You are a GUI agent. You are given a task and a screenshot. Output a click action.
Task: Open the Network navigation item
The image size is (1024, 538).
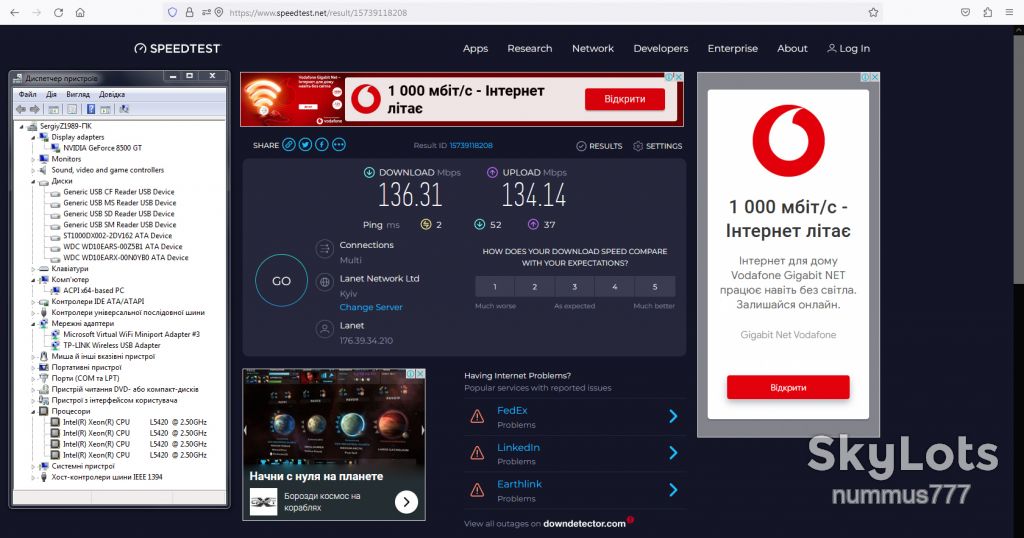[593, 48]
